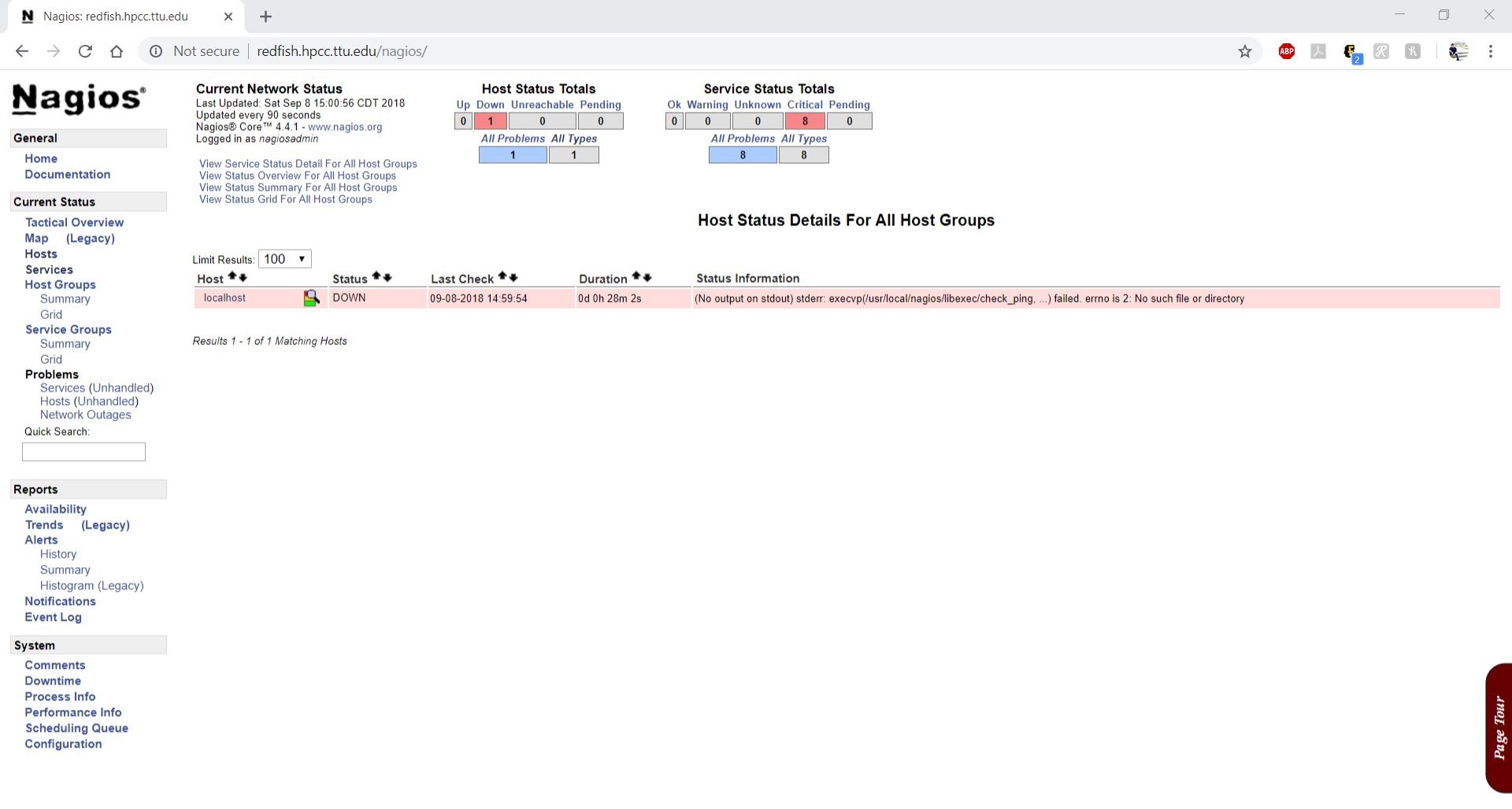Open PDF extension icon in toolbar

click(1318, 51)
